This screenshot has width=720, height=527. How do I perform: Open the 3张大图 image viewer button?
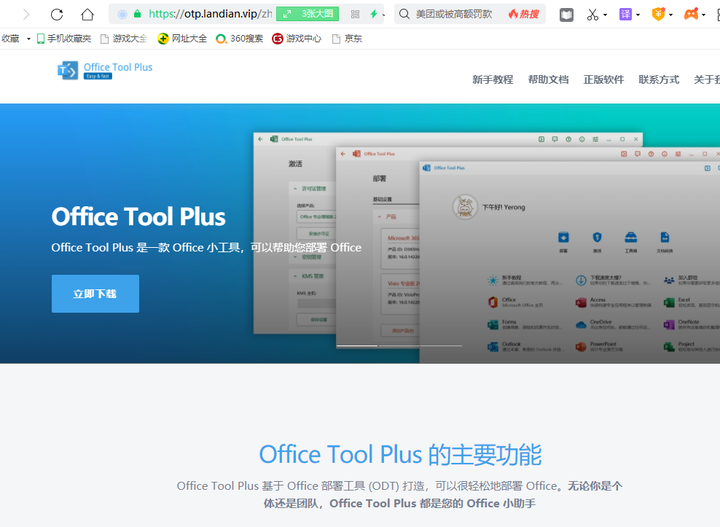click(x=308, y=14)
